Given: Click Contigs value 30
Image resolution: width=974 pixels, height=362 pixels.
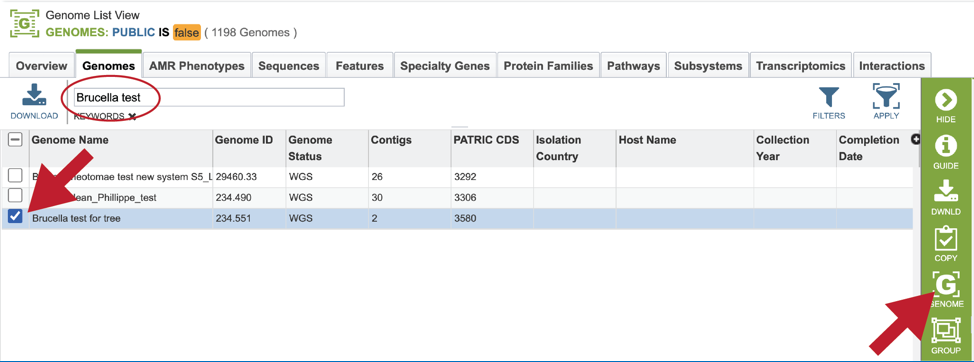Looking at the screenshot, I should (x=376, y=197).
